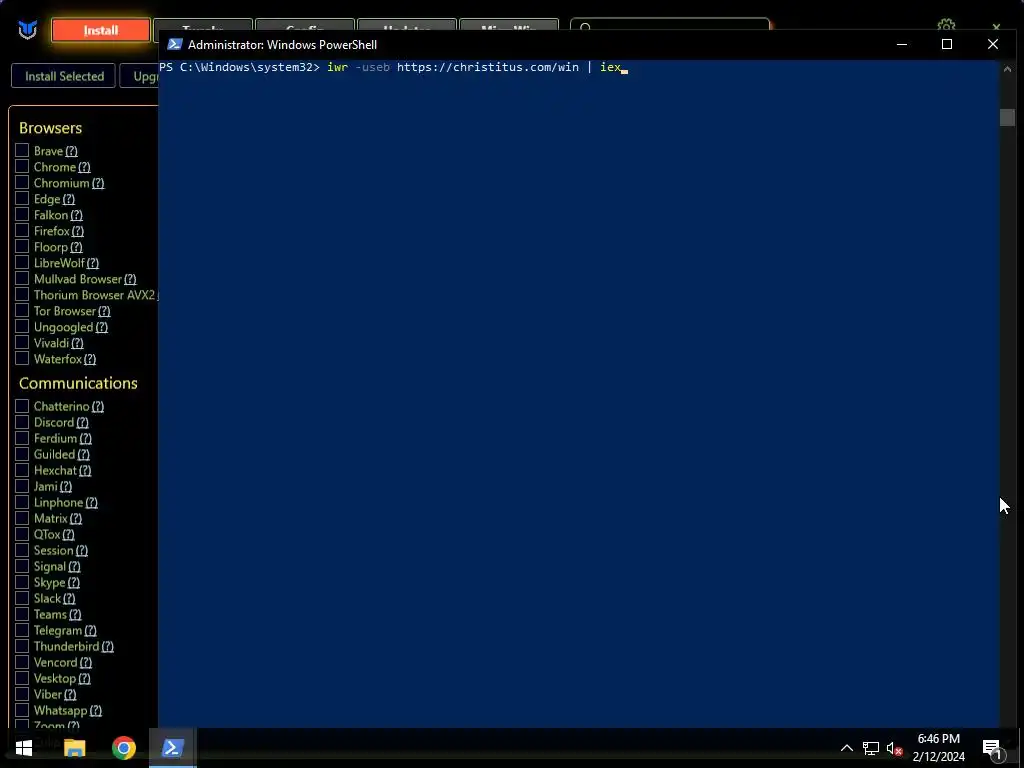Open the WinUtil settings gear icon
The width and height of the screenshot is (1024, 768).
pos(946,24)
